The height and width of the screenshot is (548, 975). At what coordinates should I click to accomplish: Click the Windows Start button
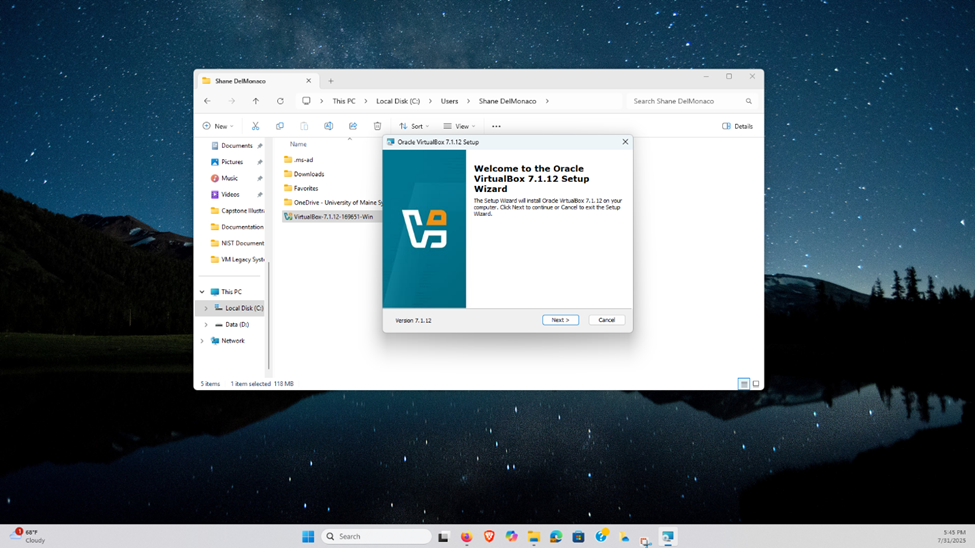[x=308, y=537]
